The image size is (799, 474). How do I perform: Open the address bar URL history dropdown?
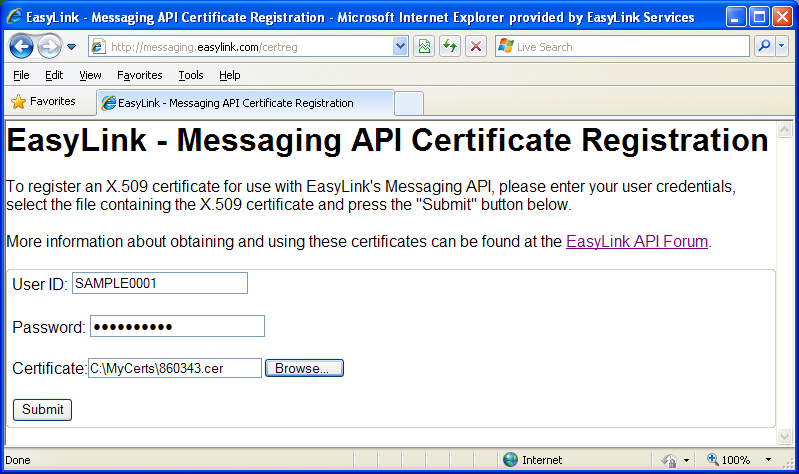(400, 46)
